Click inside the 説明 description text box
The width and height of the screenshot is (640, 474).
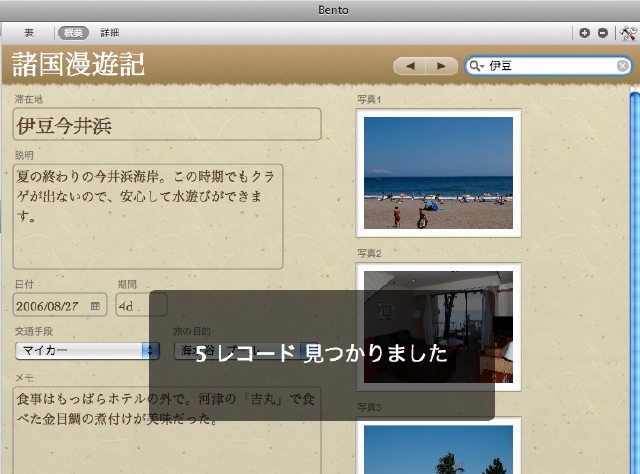coord(148,216)
